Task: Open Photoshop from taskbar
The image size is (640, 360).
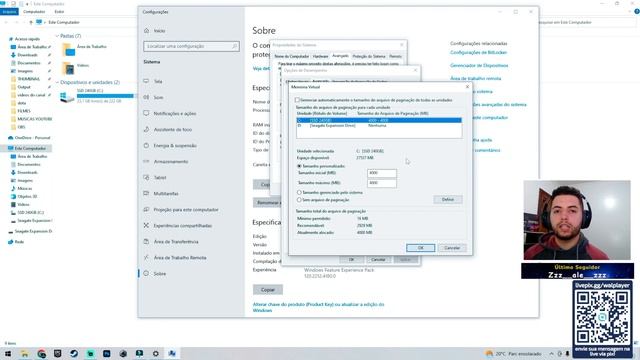Action: (x=107, y=353)
